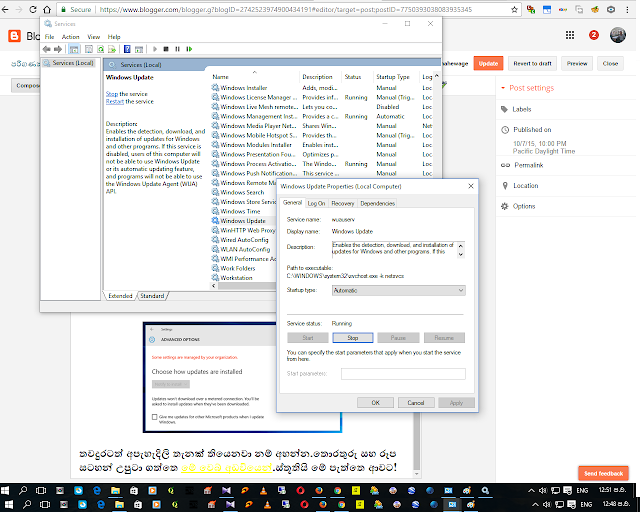Select Windows Installer service row
Viewport: 640px width, 512px height.
[x=244, y=88]
